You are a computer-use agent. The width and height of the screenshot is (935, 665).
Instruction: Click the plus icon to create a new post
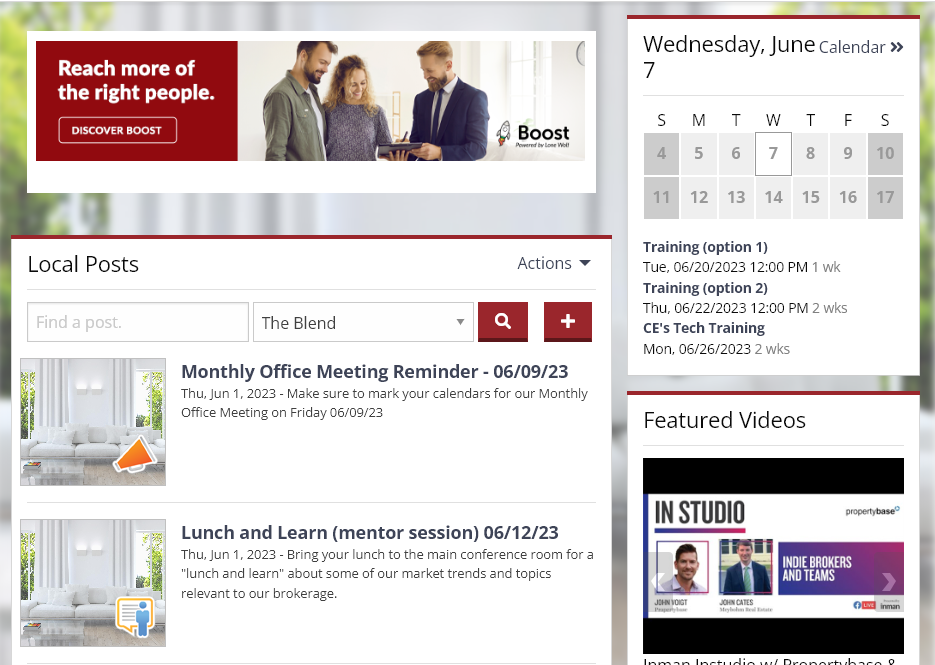coord(567,321)
